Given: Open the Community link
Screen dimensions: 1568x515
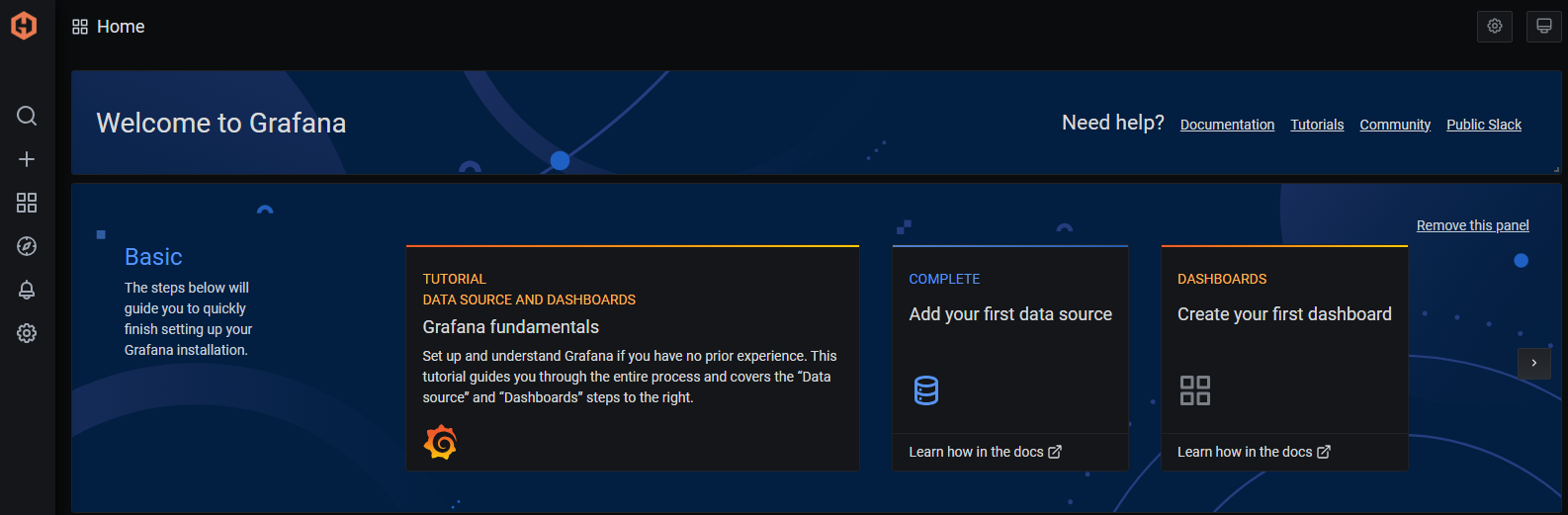Looking at the screenshot, I should pyautogui.click(x=1395, y=125).
